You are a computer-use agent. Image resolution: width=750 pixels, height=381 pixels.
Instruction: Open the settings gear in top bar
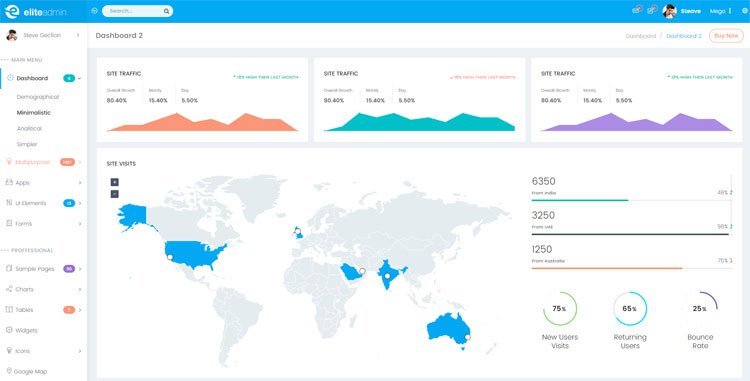745,11
